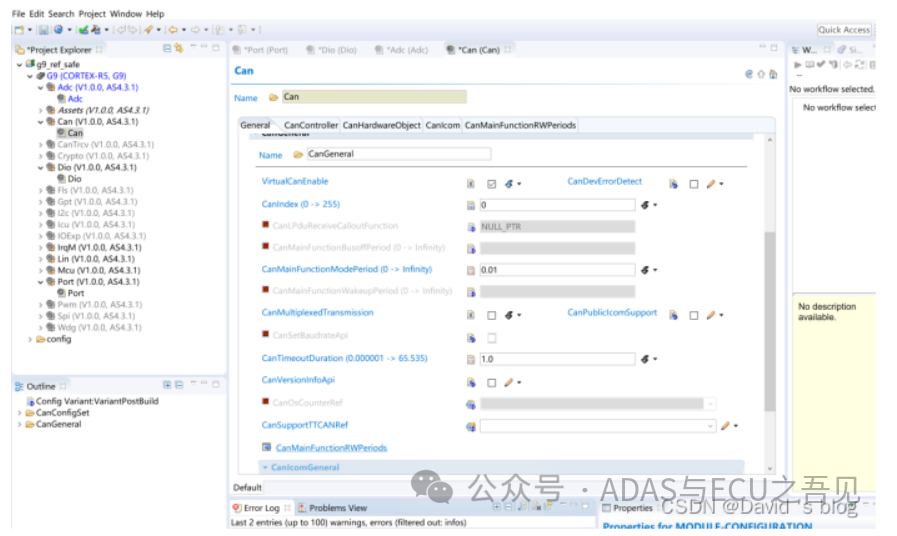The image size is (897, 536).
Task: Toggle the VirtualCanEnable checkbox
Action: 491,184
